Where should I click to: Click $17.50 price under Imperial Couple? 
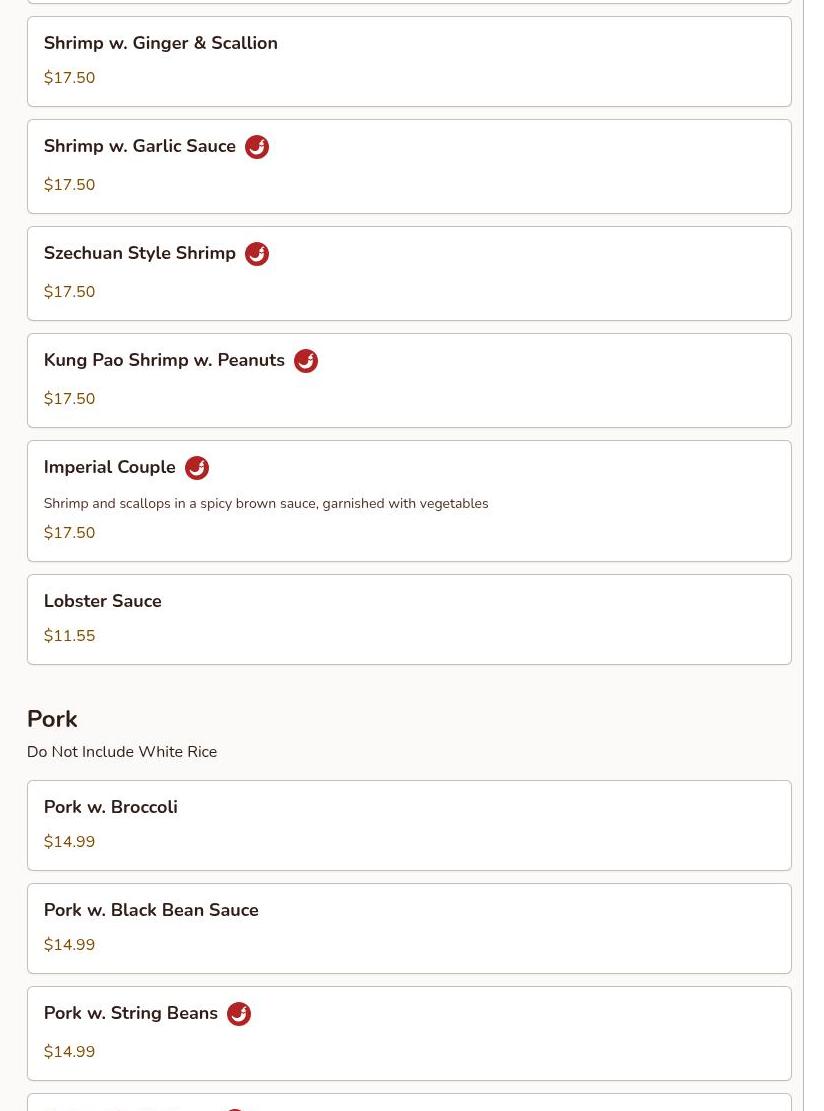point(69,533)
